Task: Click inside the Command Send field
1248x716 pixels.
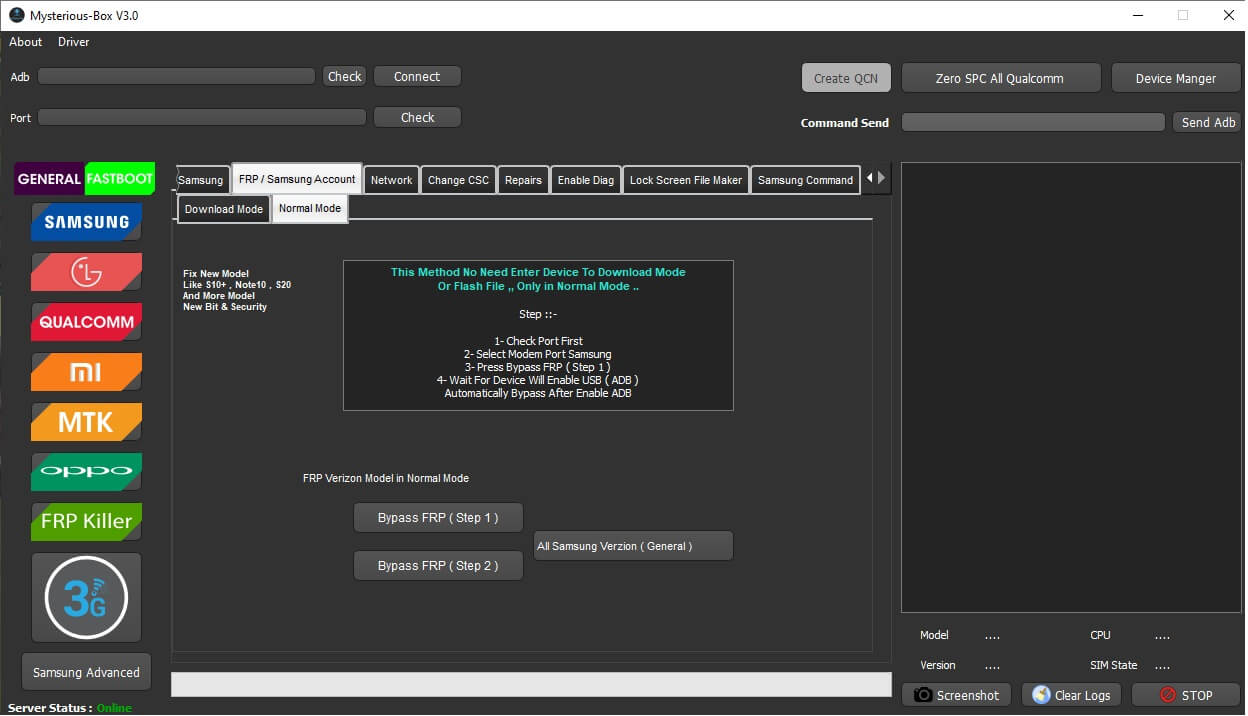Action: click(x=1031, y=121)
